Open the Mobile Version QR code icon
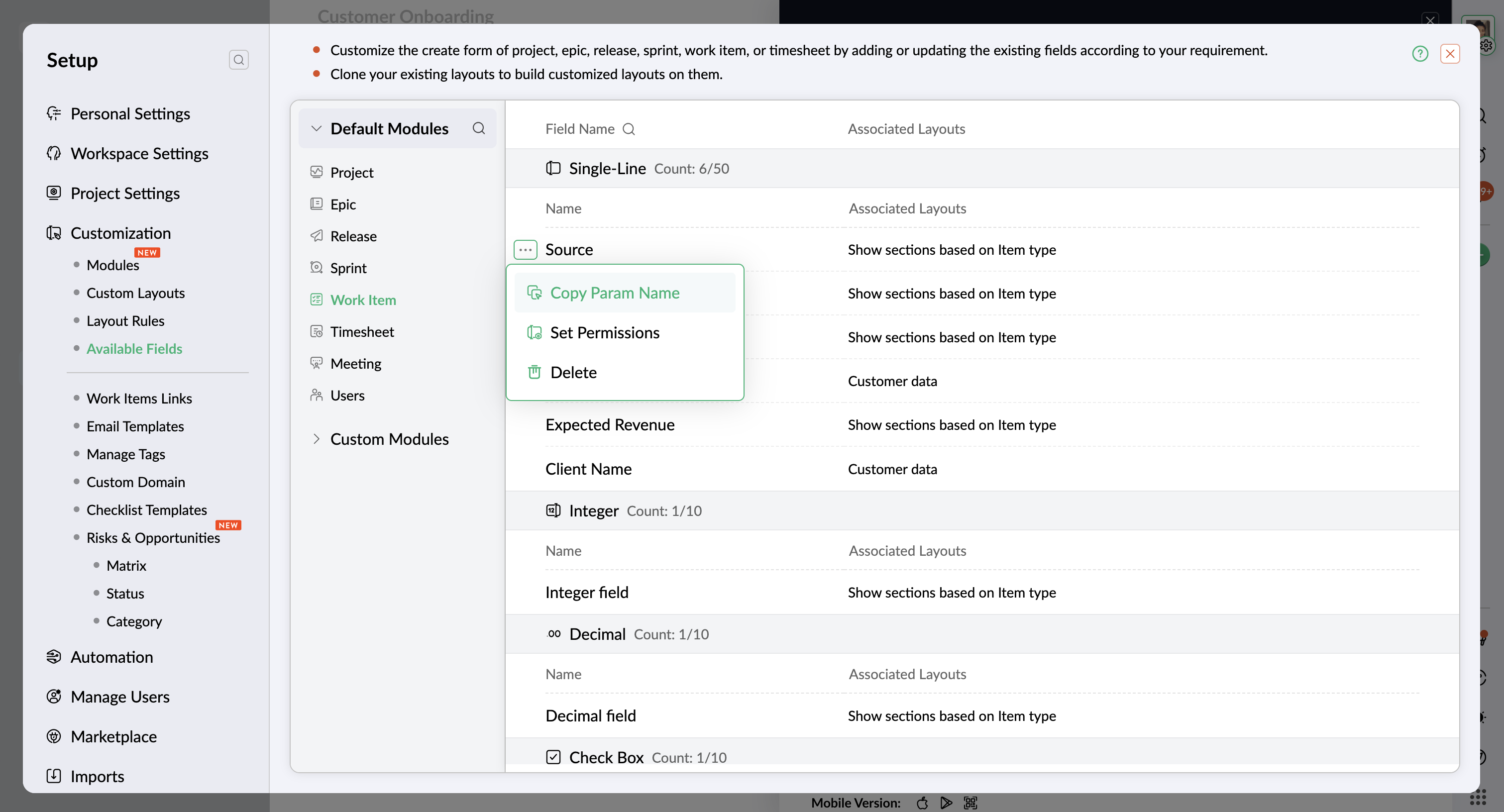The image size is (1504, 812). point(970,803)
